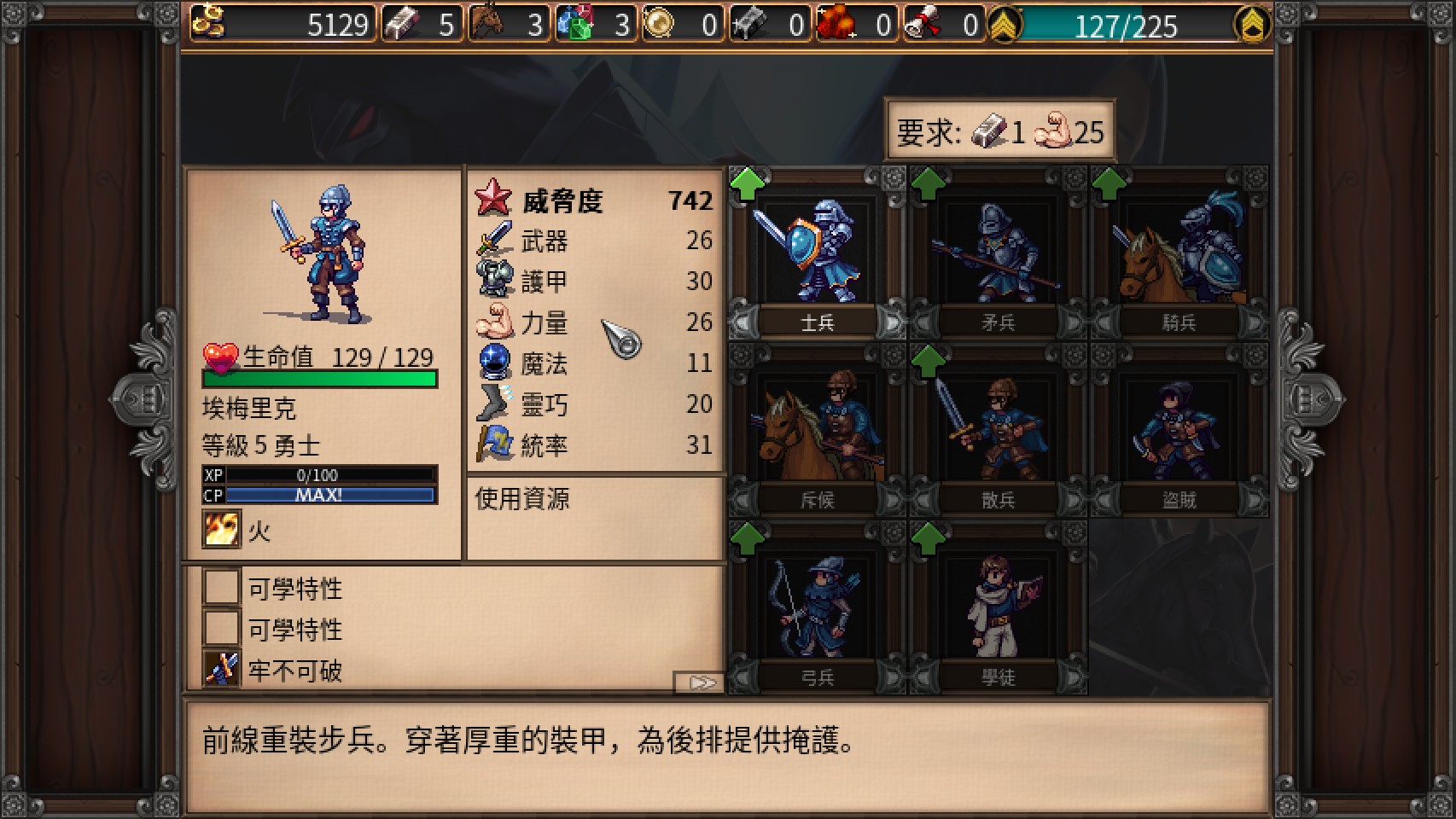Select the 盜賊 class card

1179,431
